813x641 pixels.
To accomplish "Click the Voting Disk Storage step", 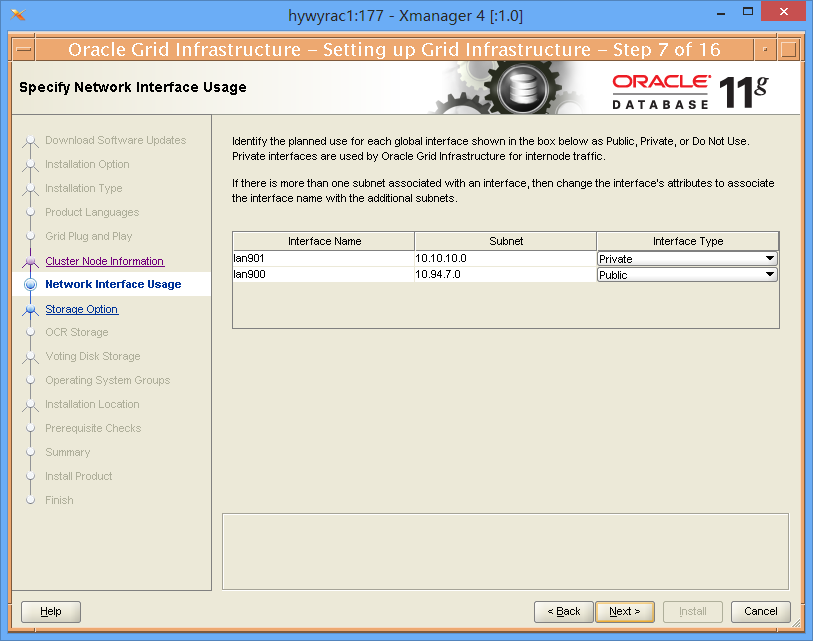I will [93, 356].
